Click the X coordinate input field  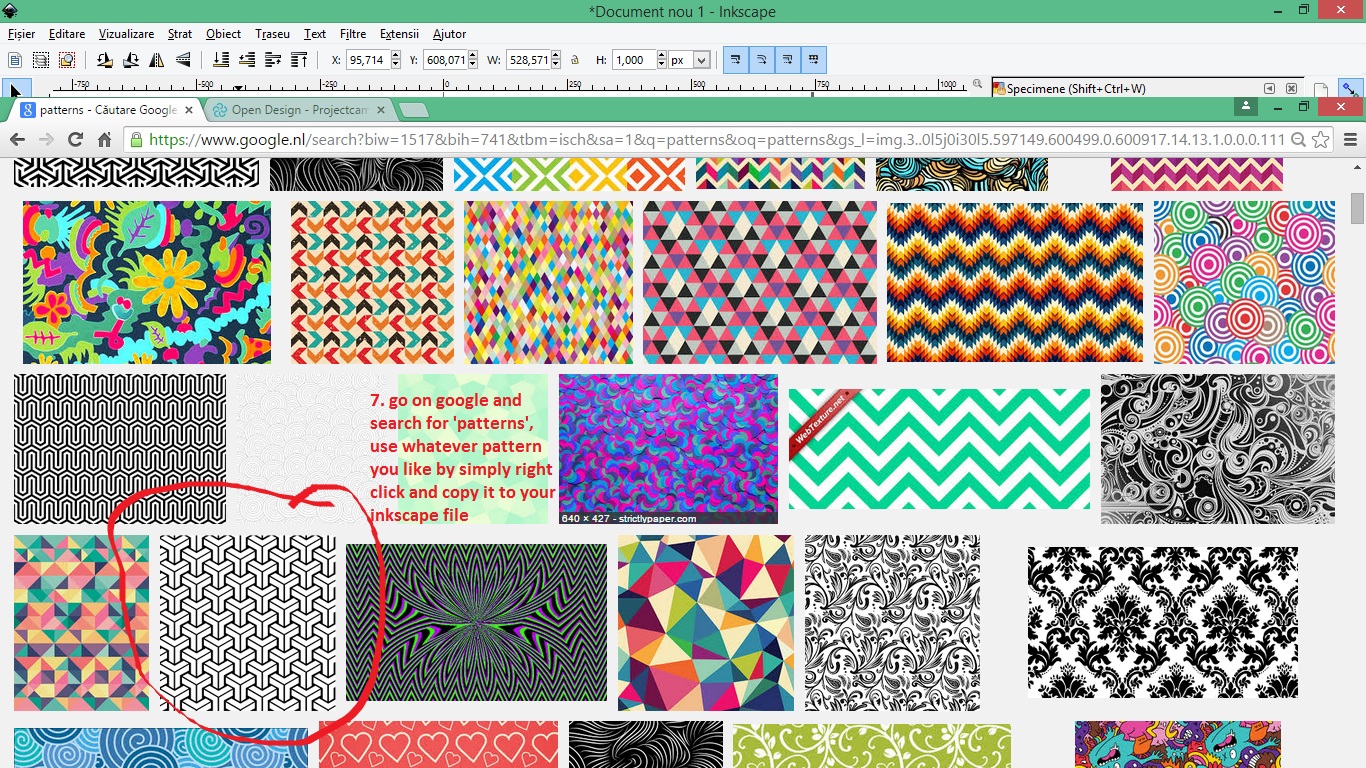click(x=367, y=60)
